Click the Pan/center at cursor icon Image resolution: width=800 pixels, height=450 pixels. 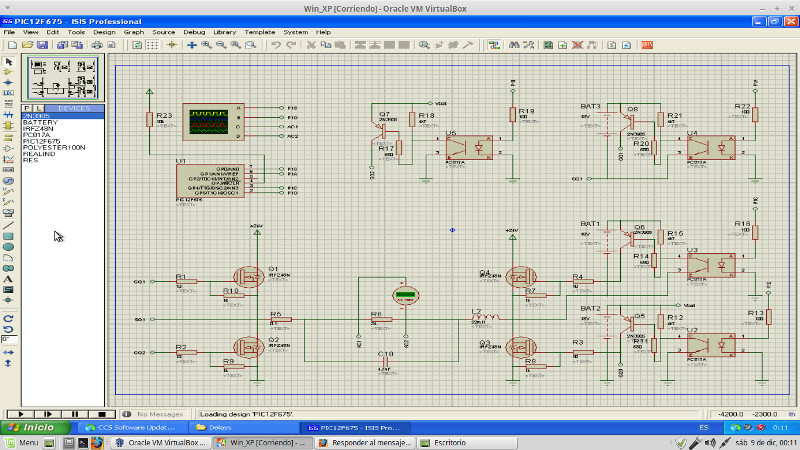[192, 45]
